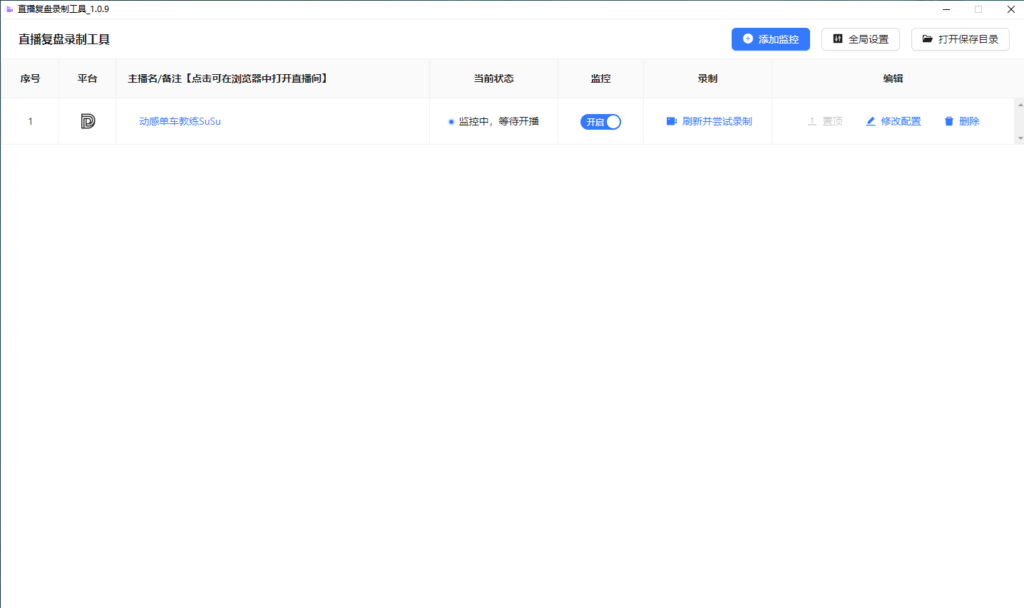Click the app icon in the title bar

pyautogui.click(x=10, y=8)
